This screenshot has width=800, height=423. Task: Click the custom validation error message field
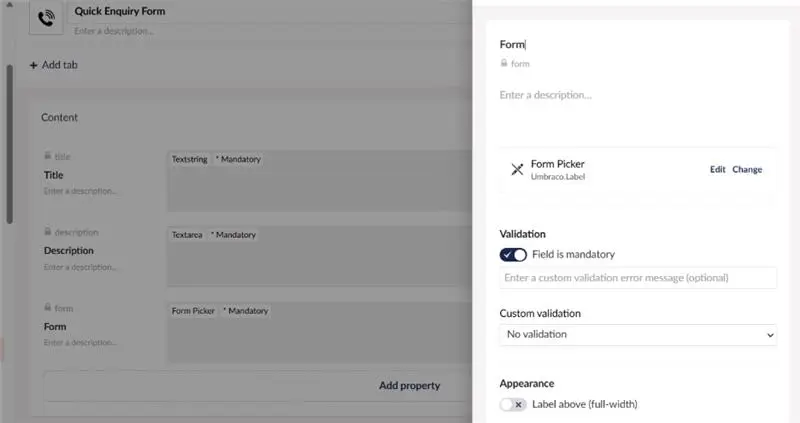tap(638, 278)
